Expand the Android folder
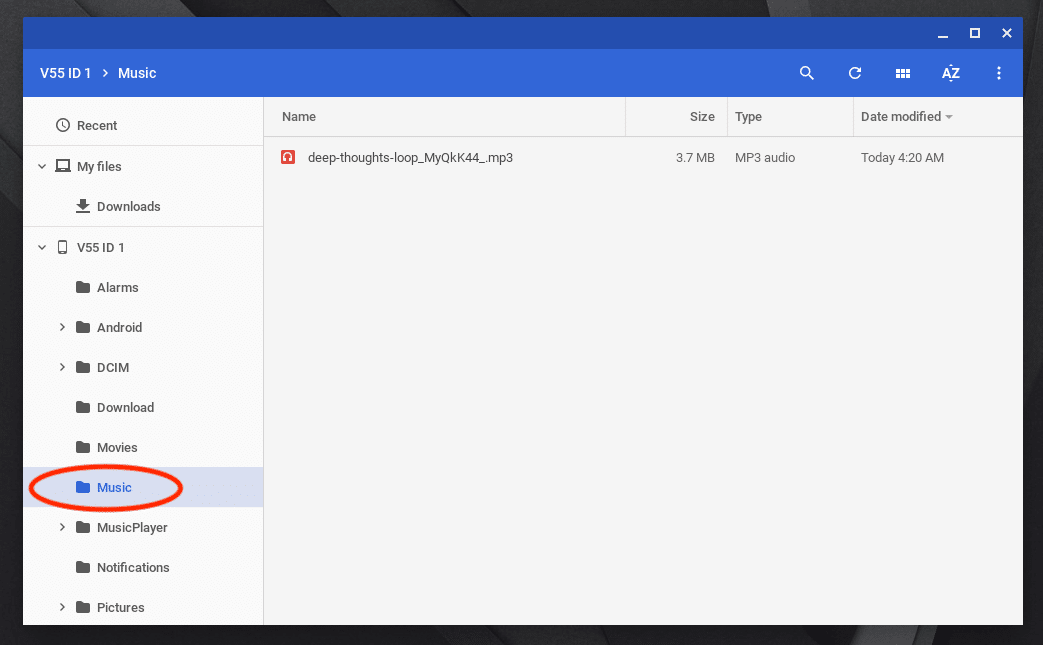This screenshot has width=1043, height=645. click(x=62, y=327)
